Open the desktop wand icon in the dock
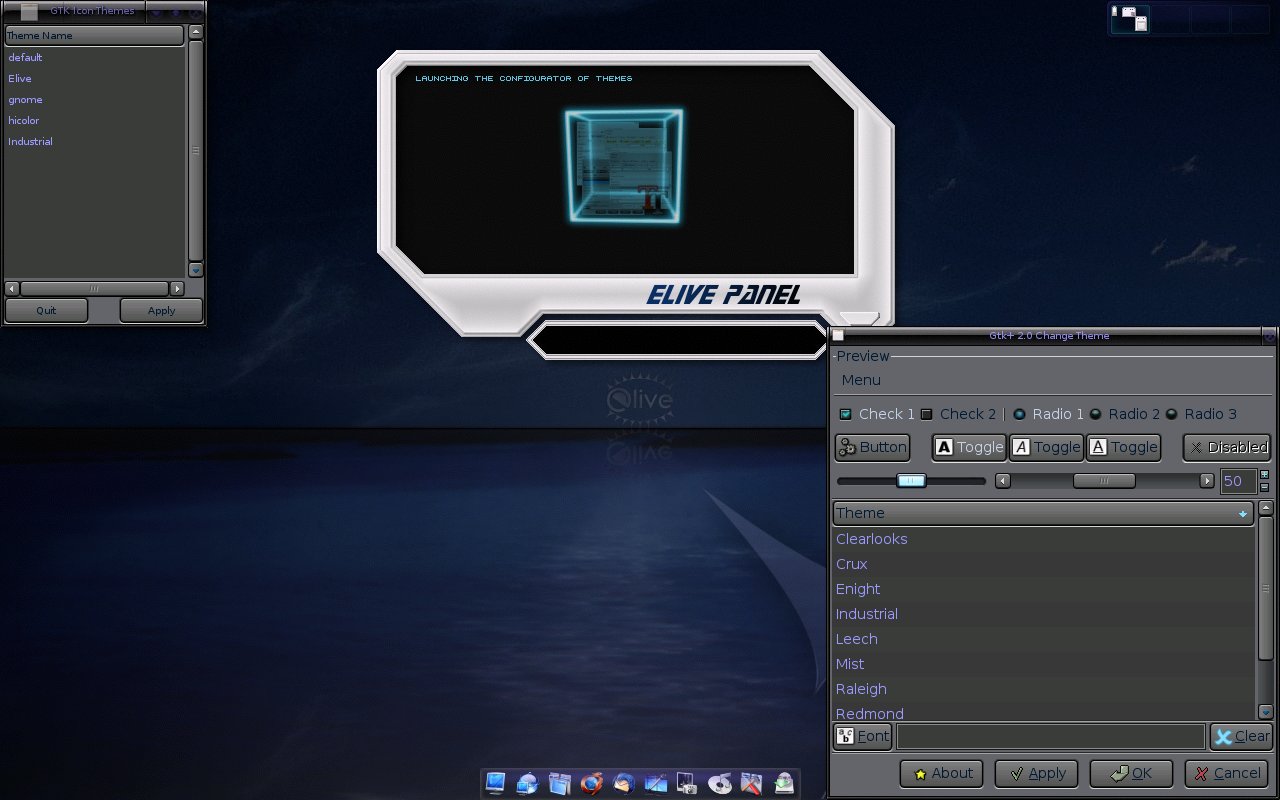Viewport: 1280px width, 800px height. (656, 783)
